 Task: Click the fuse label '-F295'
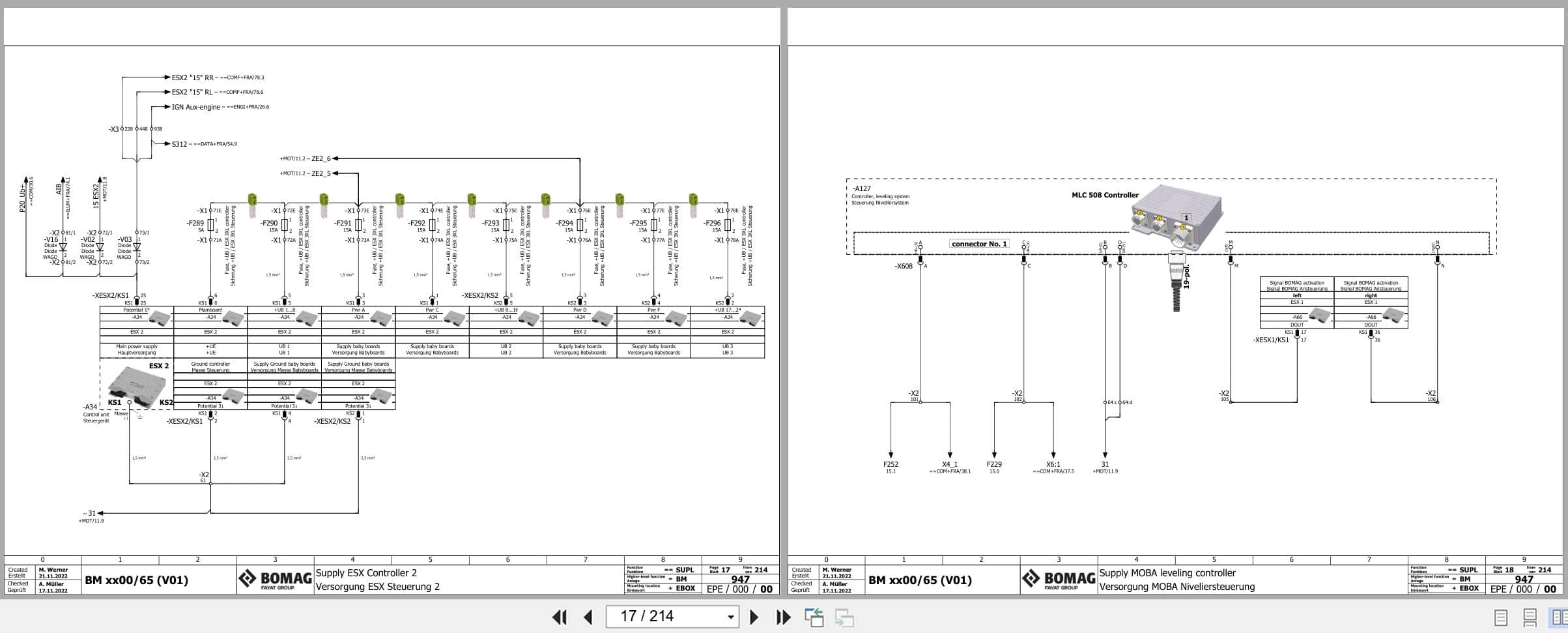tap(638, 223)
